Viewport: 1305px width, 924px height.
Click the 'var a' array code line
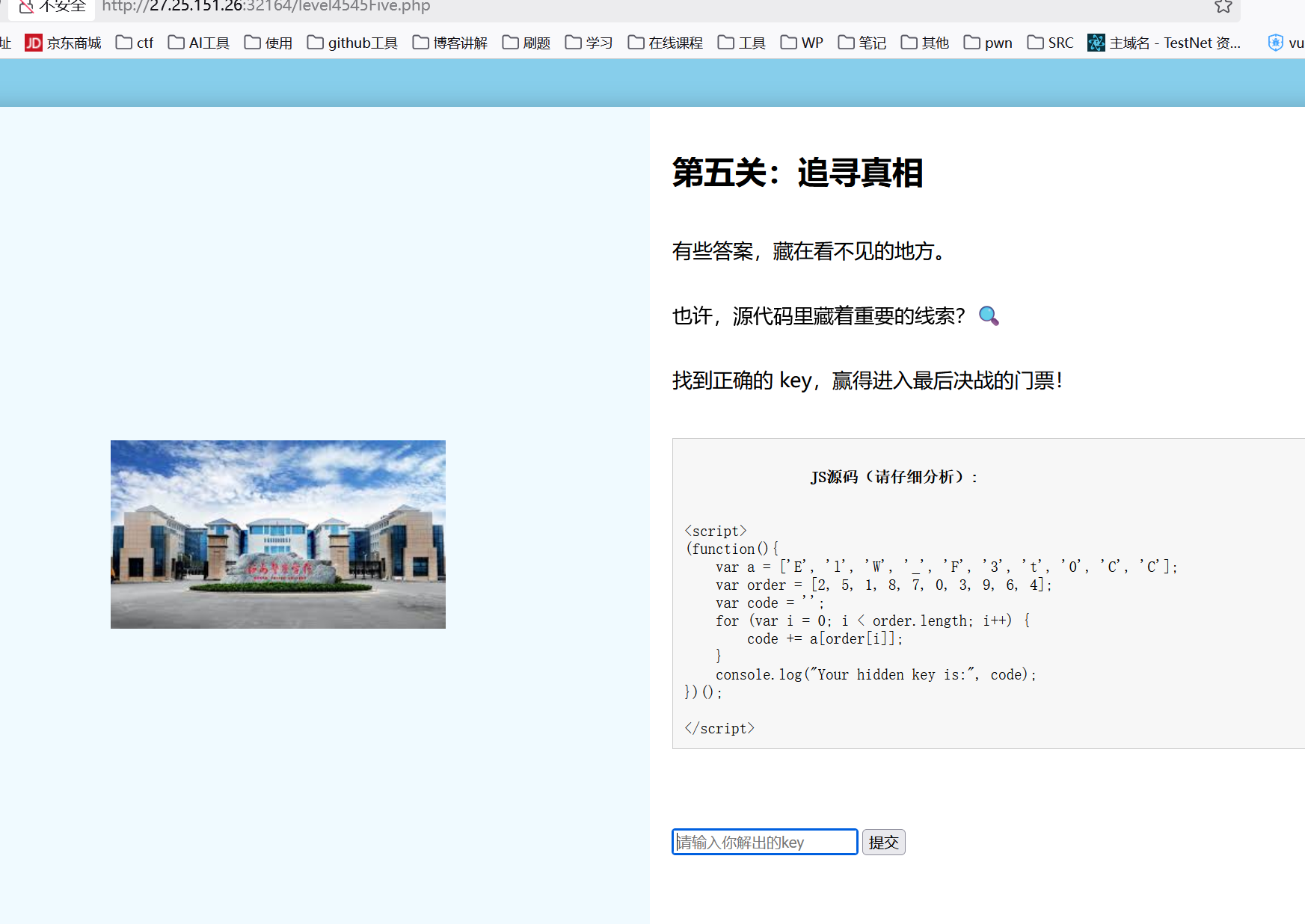(947, 567)
